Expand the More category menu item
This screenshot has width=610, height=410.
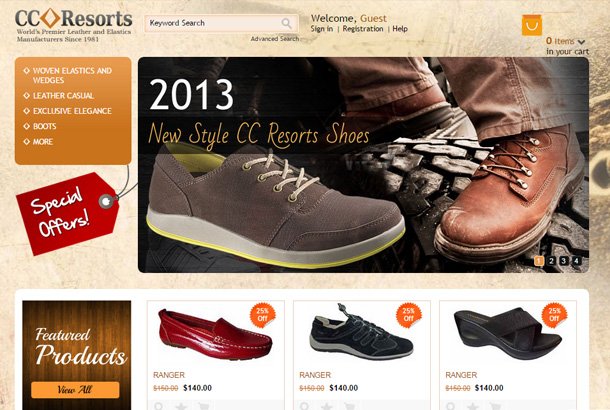pyautogui.click(x=43, y=142)
